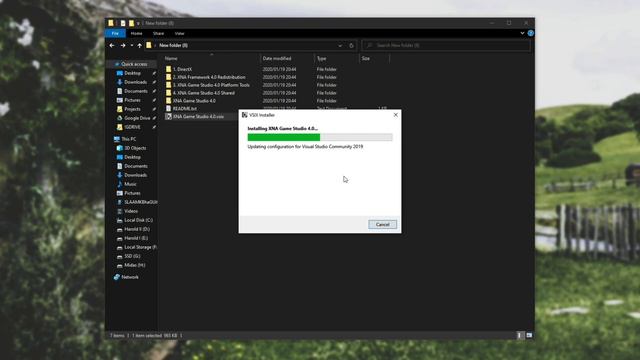Open the Midas (H:) drive
The image size is (640, 360).
pos(134,265)
